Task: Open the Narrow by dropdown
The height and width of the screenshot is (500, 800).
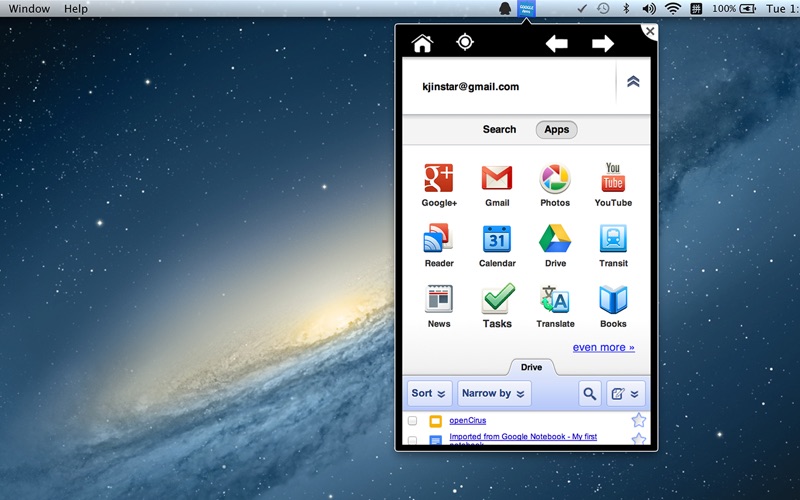Action: [x=494, y=393]
